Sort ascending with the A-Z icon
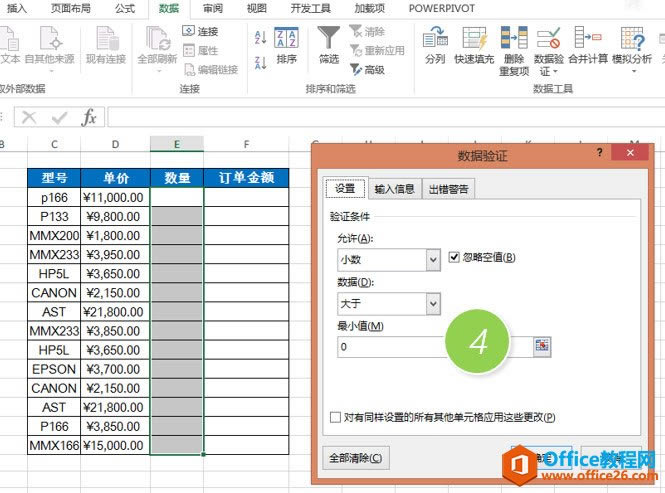This screenshot has width=665, height=493. pyautogui.click(x=260, y=37)
